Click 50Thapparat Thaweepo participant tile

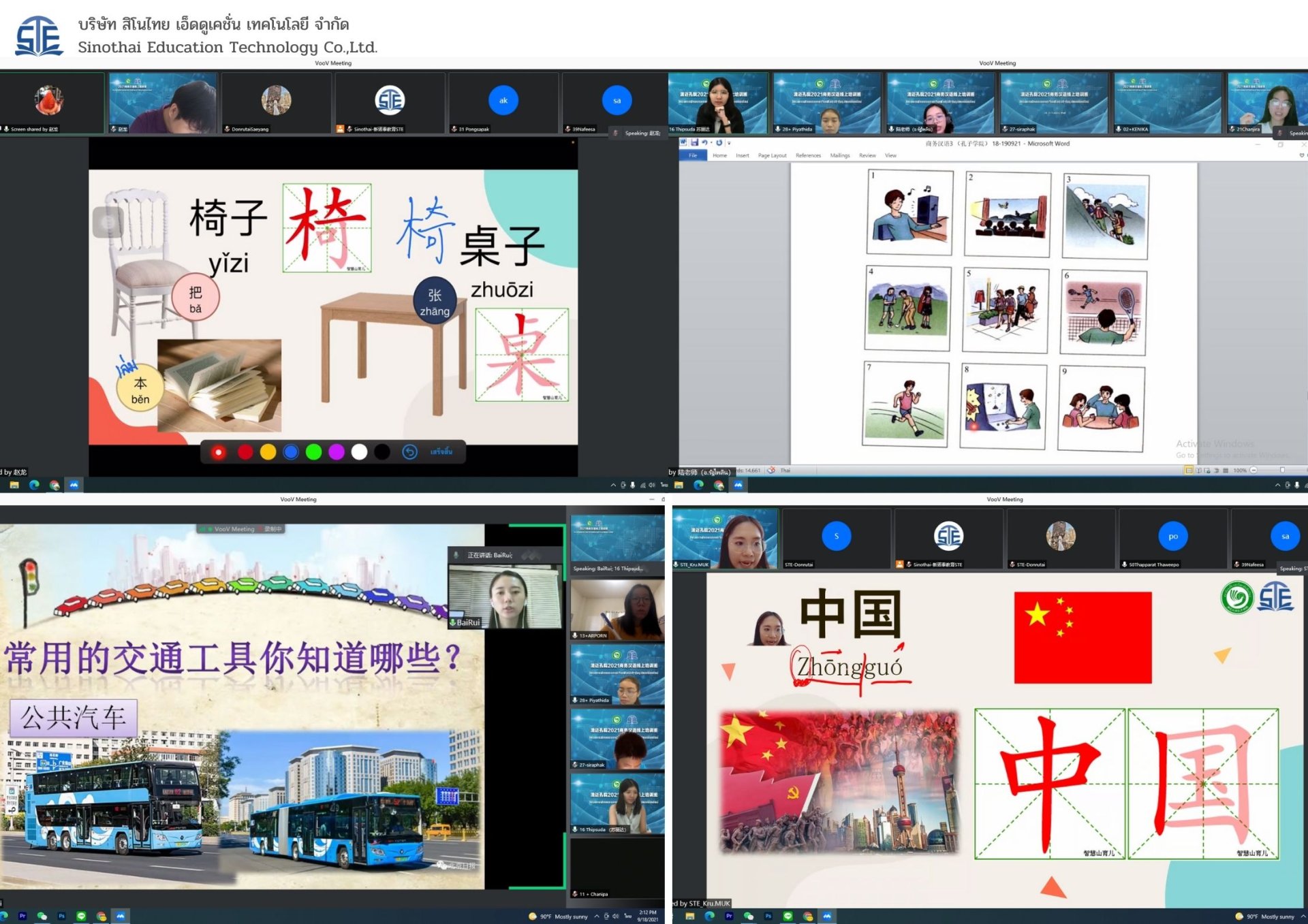(x=1173, y=539)
